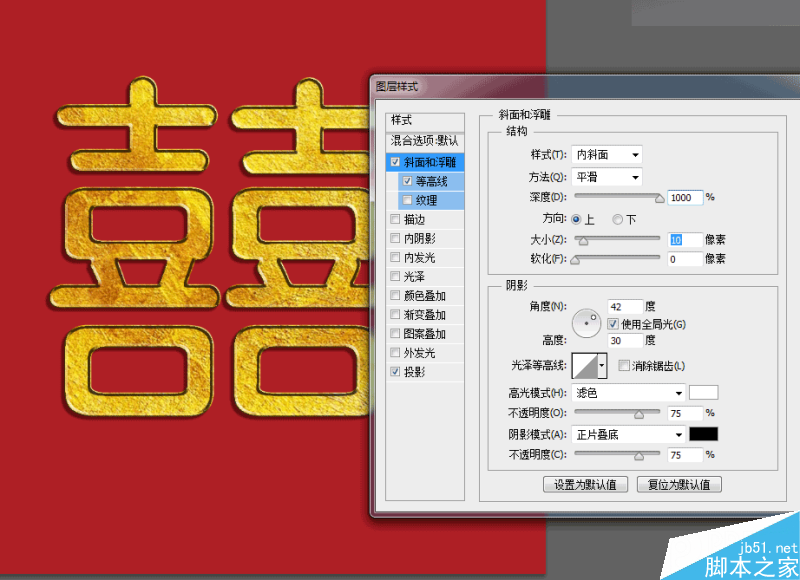800x580 pixels.
Task: Click the 深度 slider handle
Action: pos(660,197)
